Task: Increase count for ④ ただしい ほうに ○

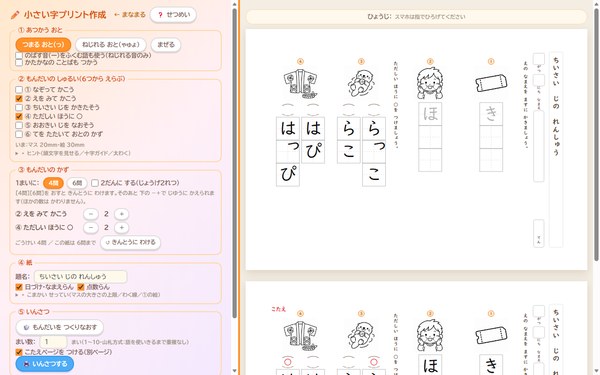Action: [x=122, y=227]
